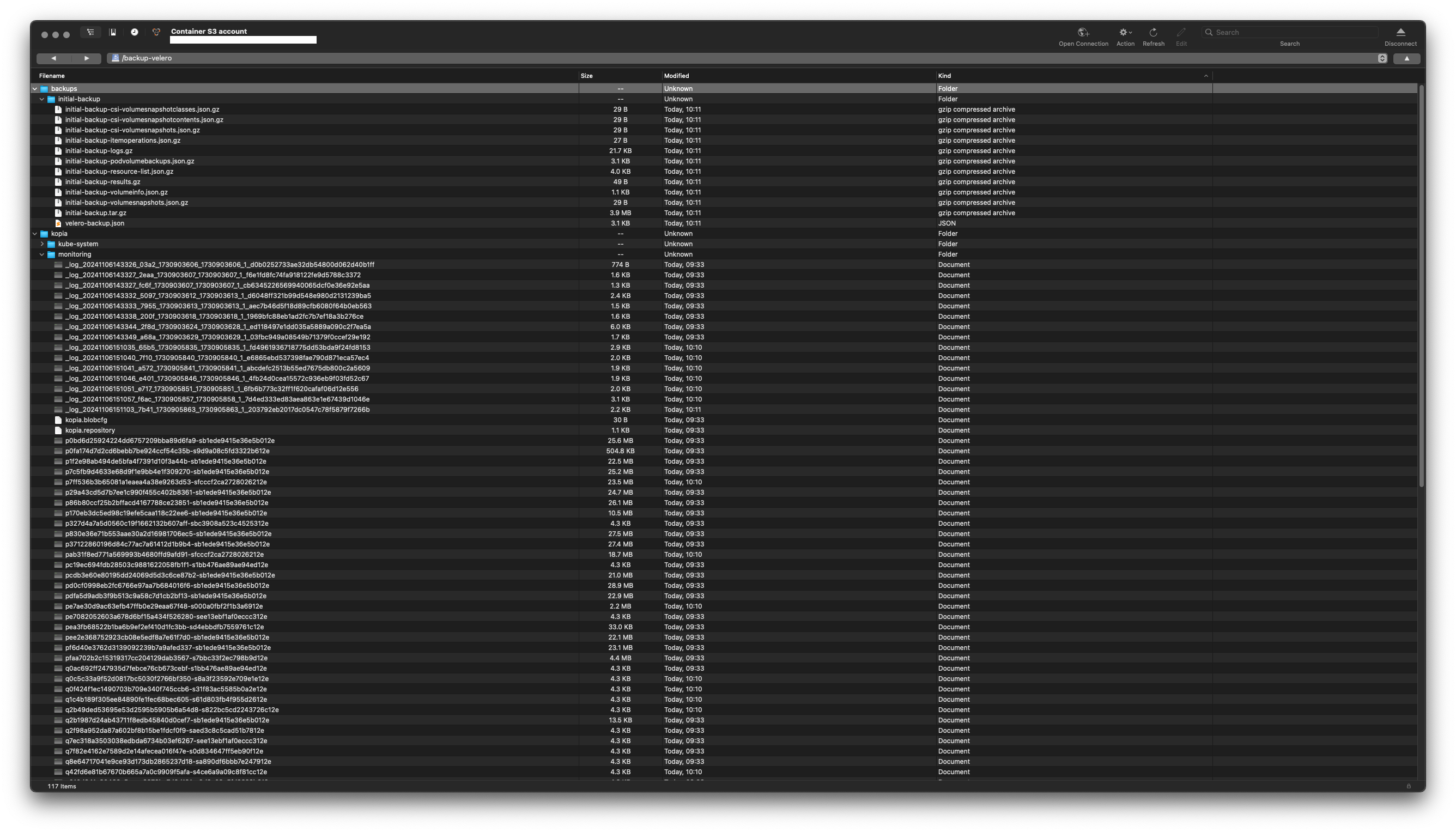Show the bookmarks list
This screenshot has width=1456, height=832.
click(x=113, y=32)
